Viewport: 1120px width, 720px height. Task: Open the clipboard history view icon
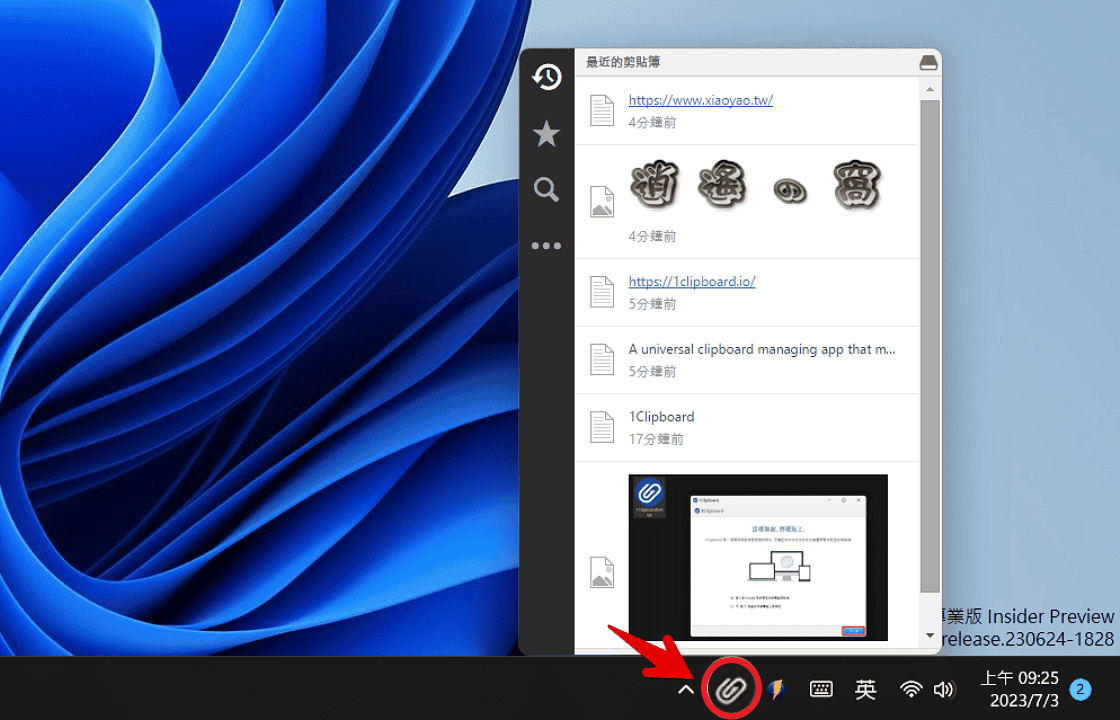tap(546, 76)
